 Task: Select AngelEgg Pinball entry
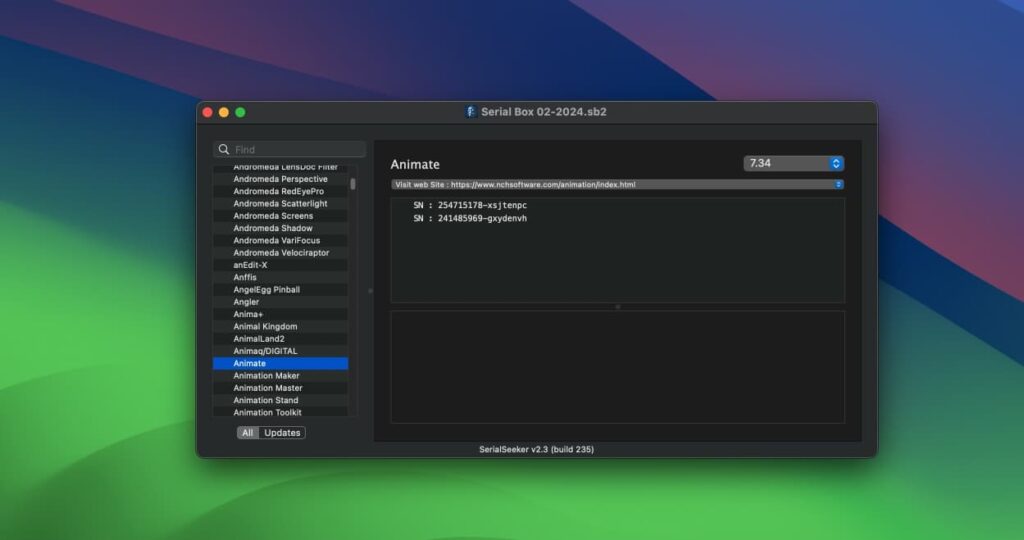[281, 290]
